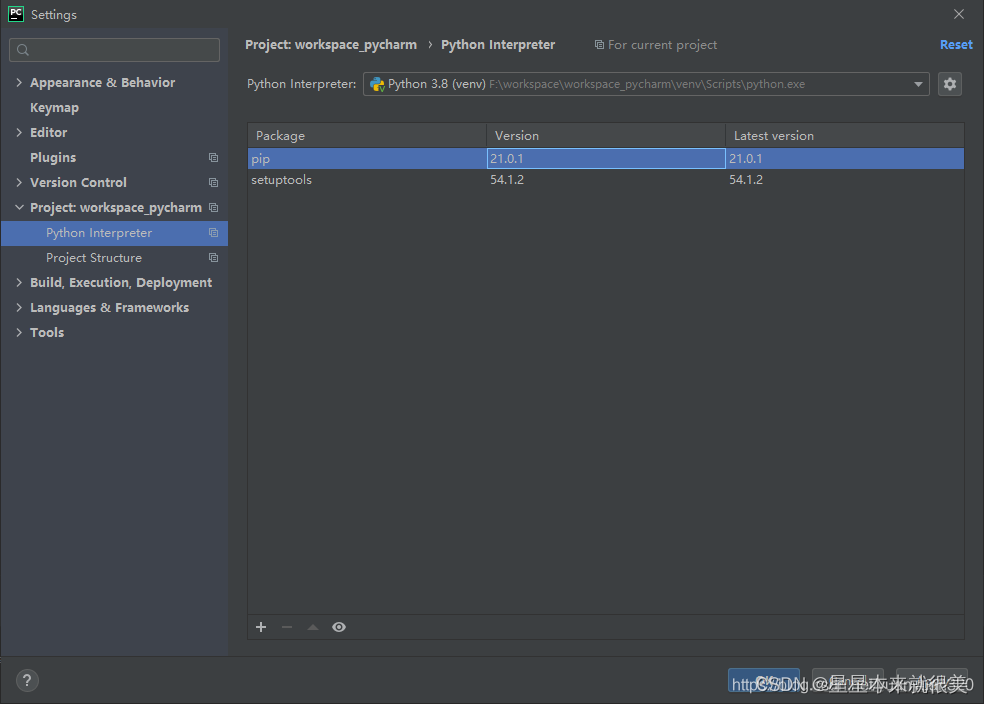Click the Version Control project-scope icon
The image size is (984, 704).
pyautogui.click(x=213, y=183)
